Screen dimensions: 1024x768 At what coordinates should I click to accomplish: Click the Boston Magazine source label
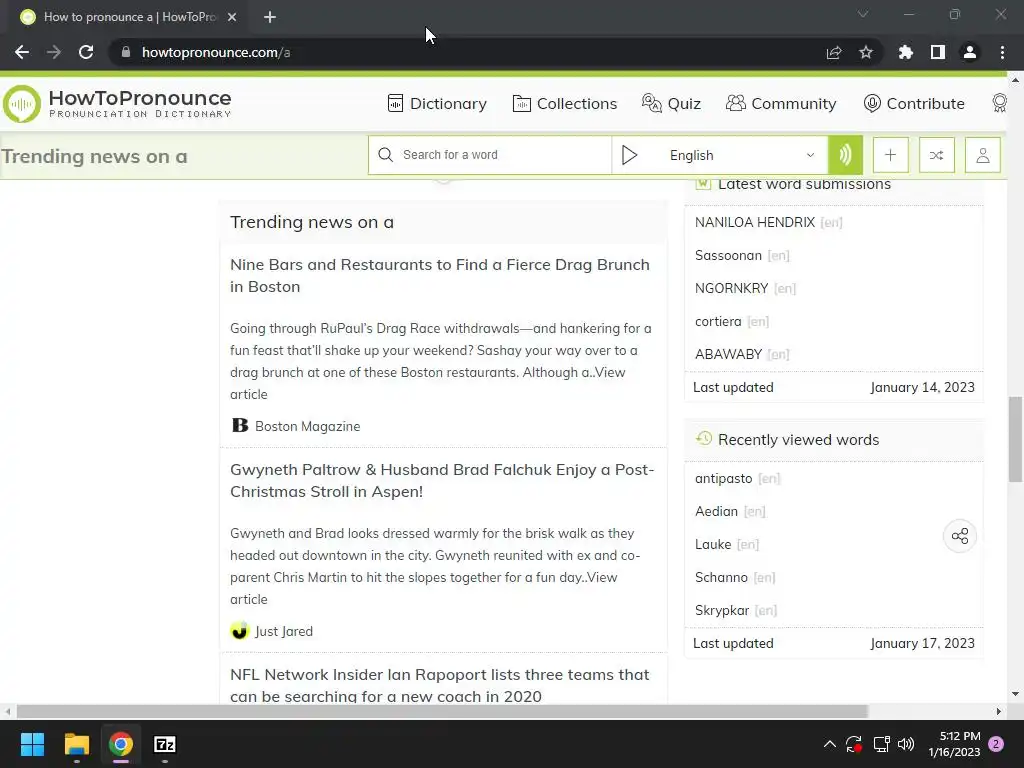point(308,426)
